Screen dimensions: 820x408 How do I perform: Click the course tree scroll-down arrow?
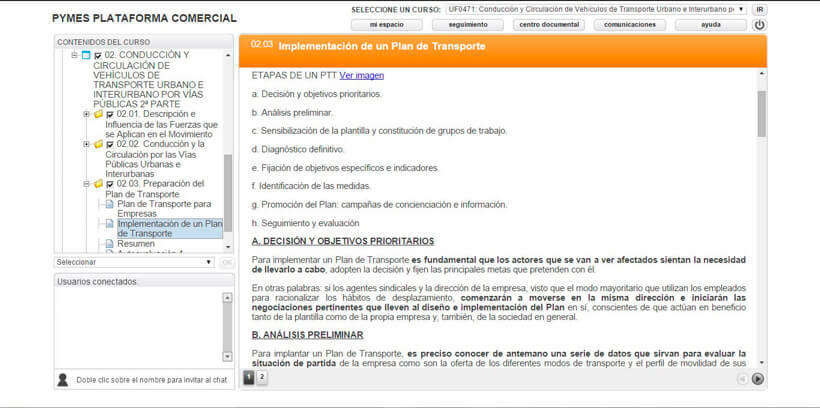pos(227,247)
